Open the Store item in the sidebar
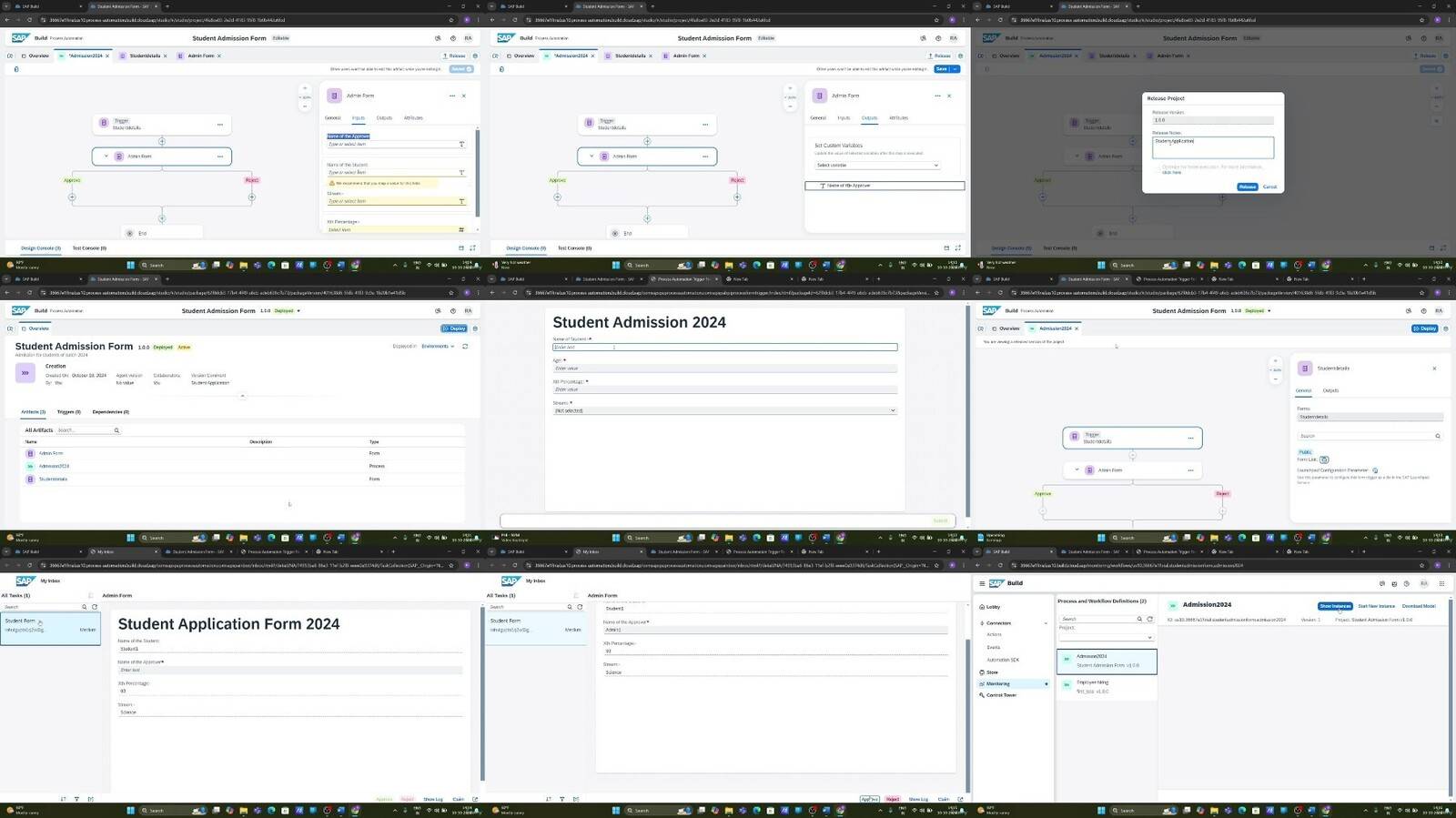Image resolution: width=1456 pixels, height=818 pixels. (x=992, y=672)
